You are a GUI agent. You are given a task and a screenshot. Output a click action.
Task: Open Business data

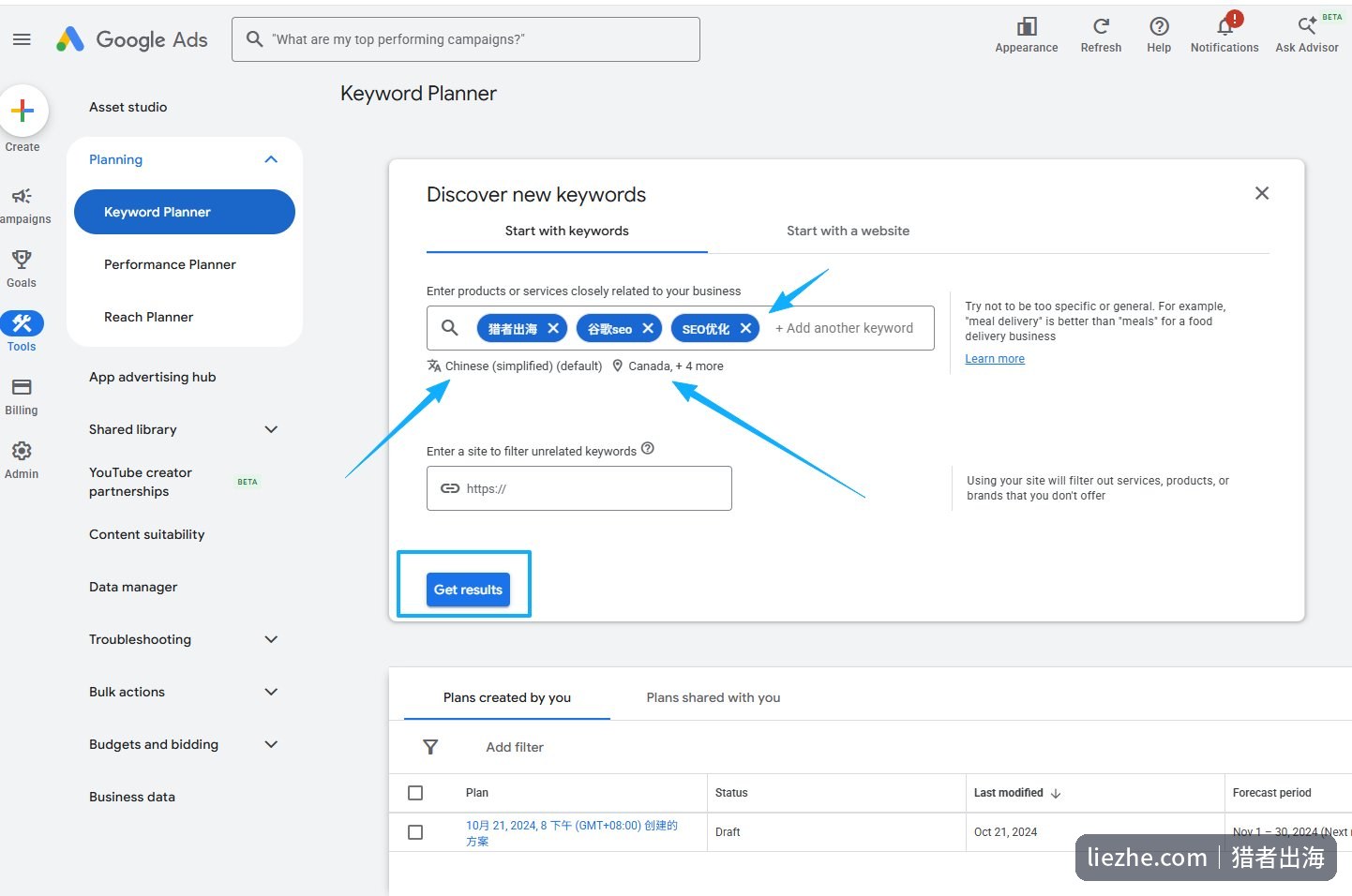tap(132, 797)
